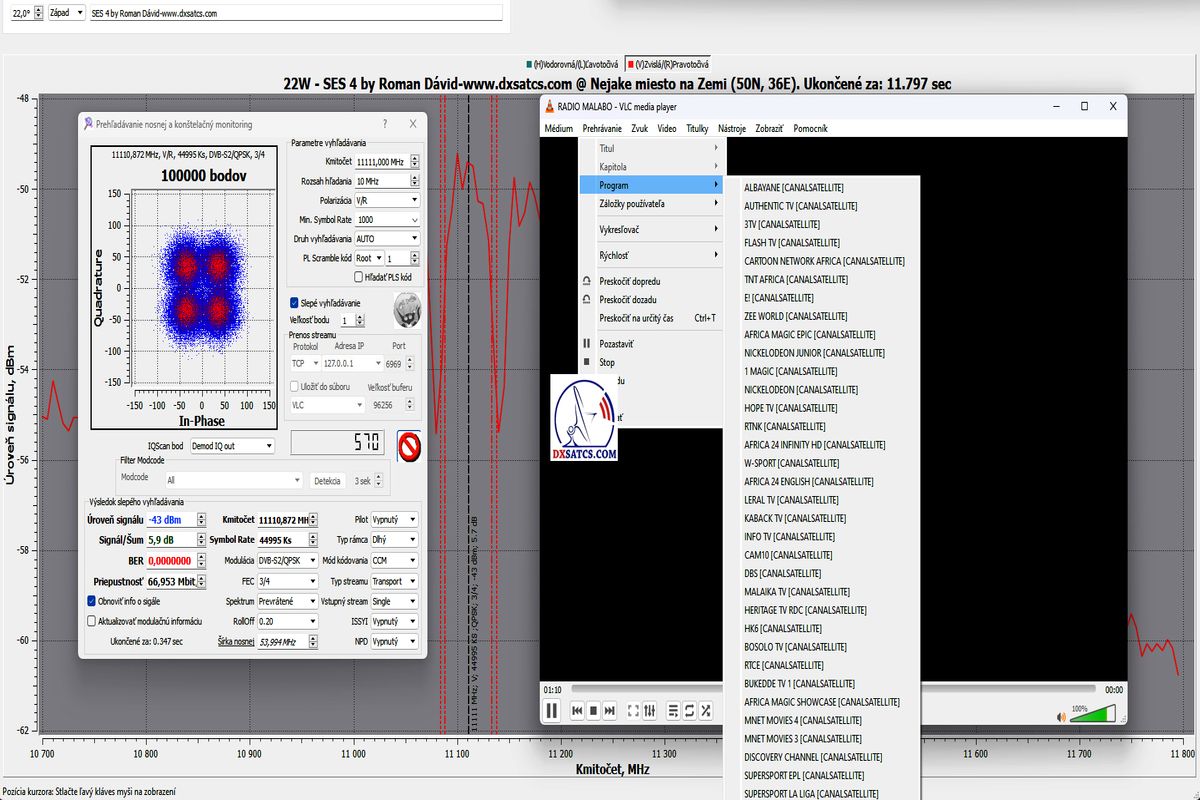This screenshot has width=1200, height=800.
Task: Click the red stop scan icon
Action: point(408,445)
